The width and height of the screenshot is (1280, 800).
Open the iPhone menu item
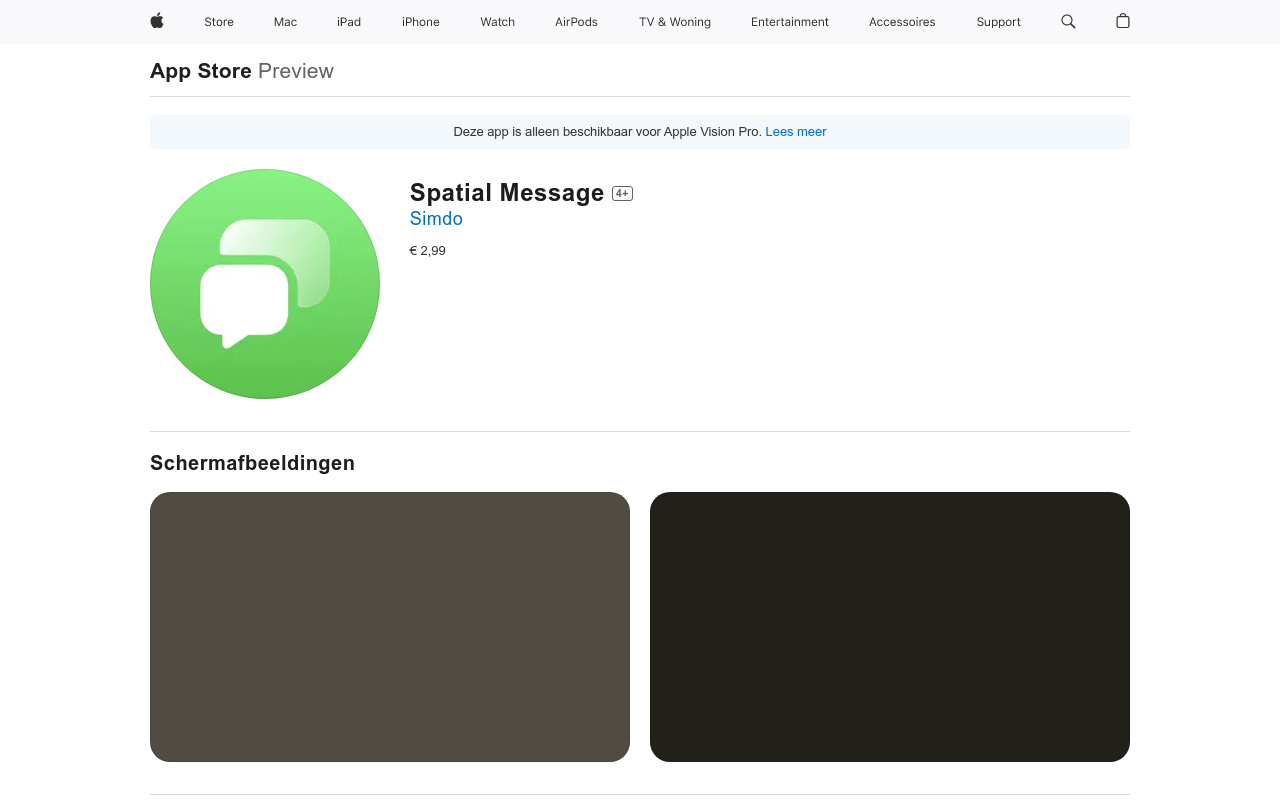pyautogui.click(x=421, y=22)
